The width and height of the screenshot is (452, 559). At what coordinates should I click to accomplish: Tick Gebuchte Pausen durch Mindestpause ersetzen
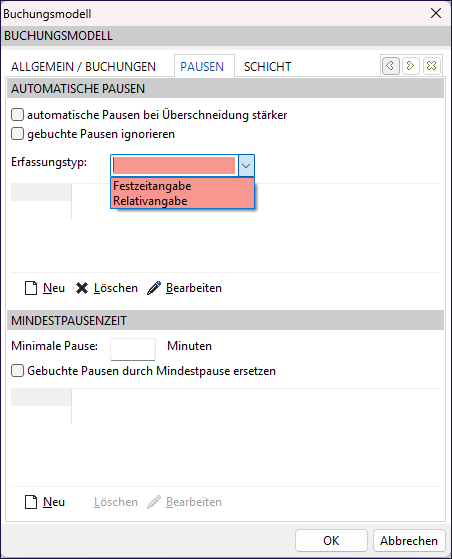point(17,370)
